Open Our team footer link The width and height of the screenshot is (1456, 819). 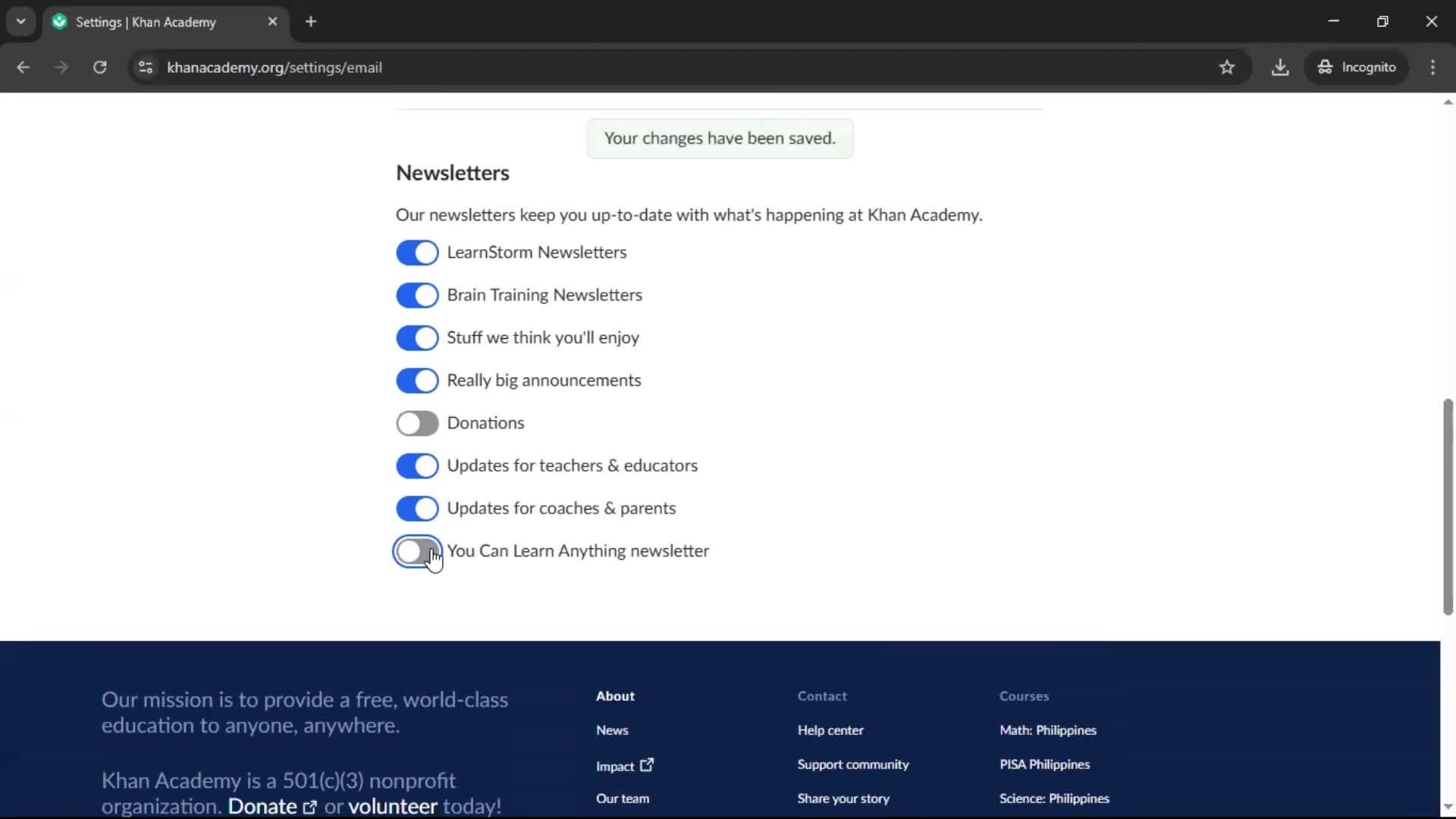623,799
